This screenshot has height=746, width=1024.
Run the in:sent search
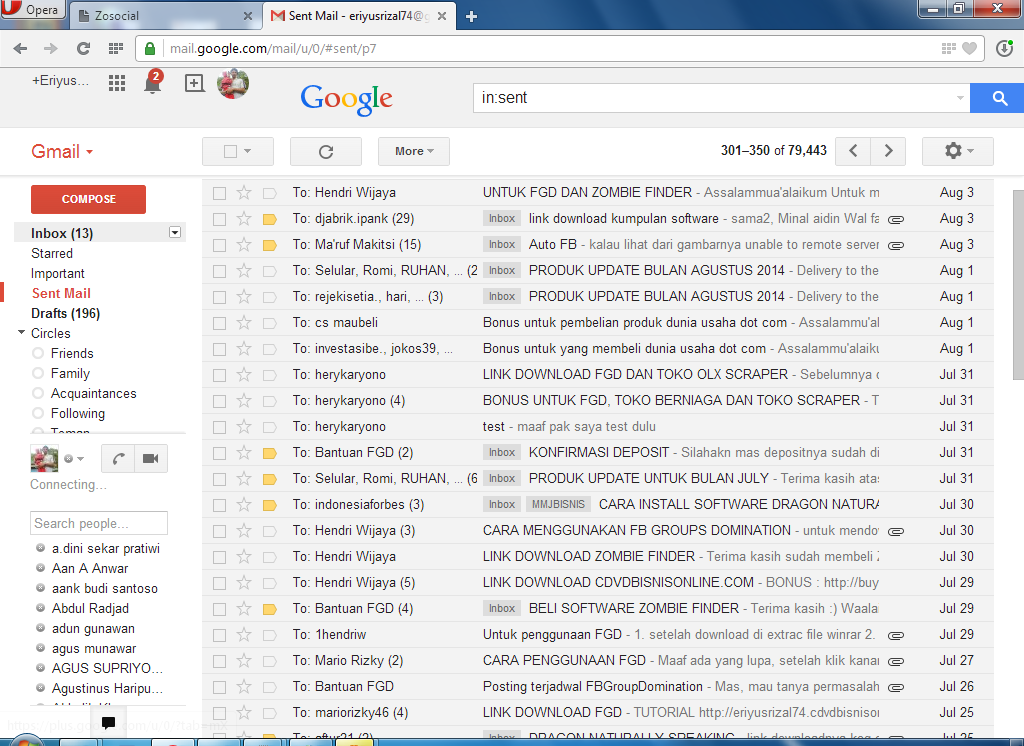[x=997, y=98]
